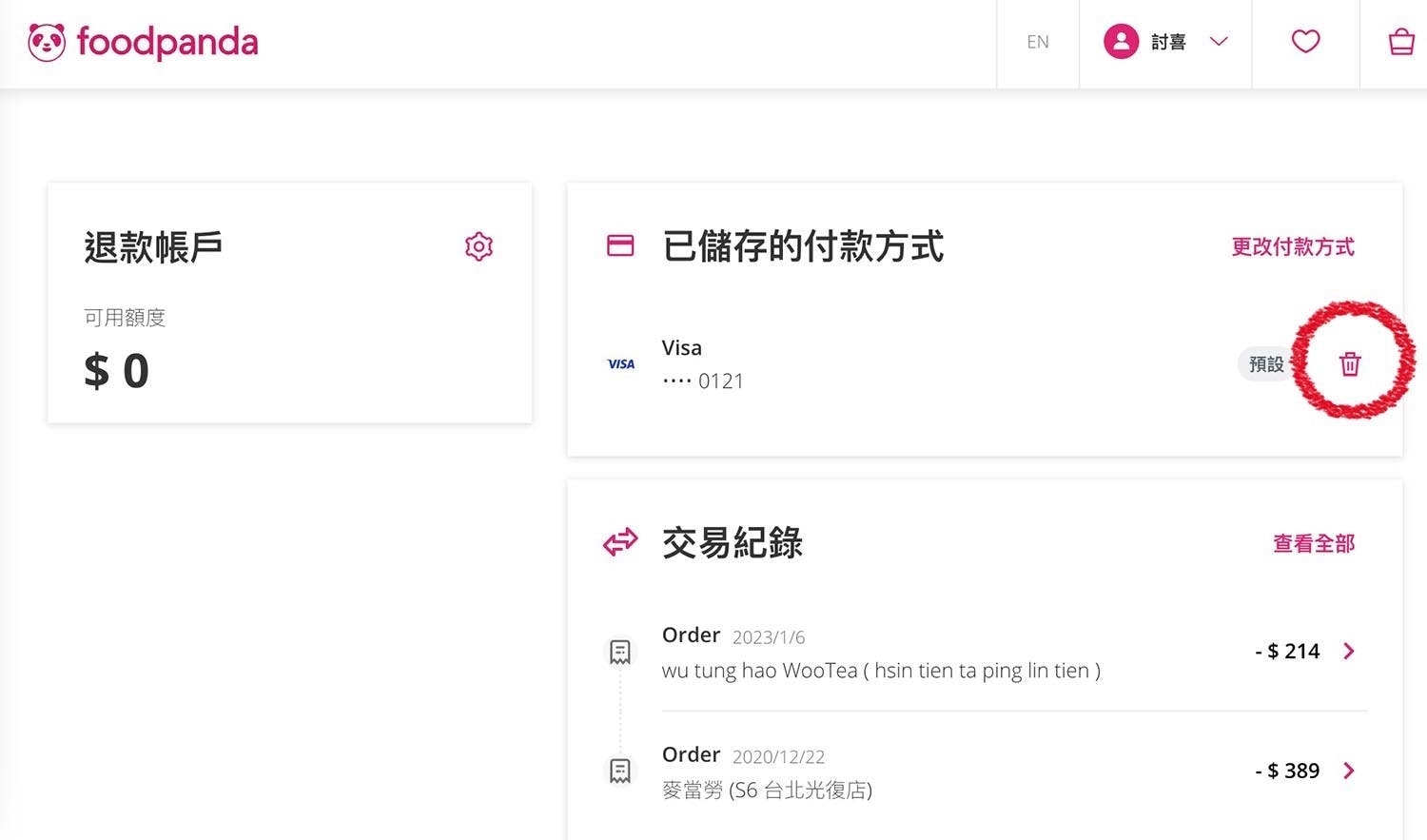Click the 麥當勞 order receipt icon
The image size is (1427, 840).
(x=620, y=771)
